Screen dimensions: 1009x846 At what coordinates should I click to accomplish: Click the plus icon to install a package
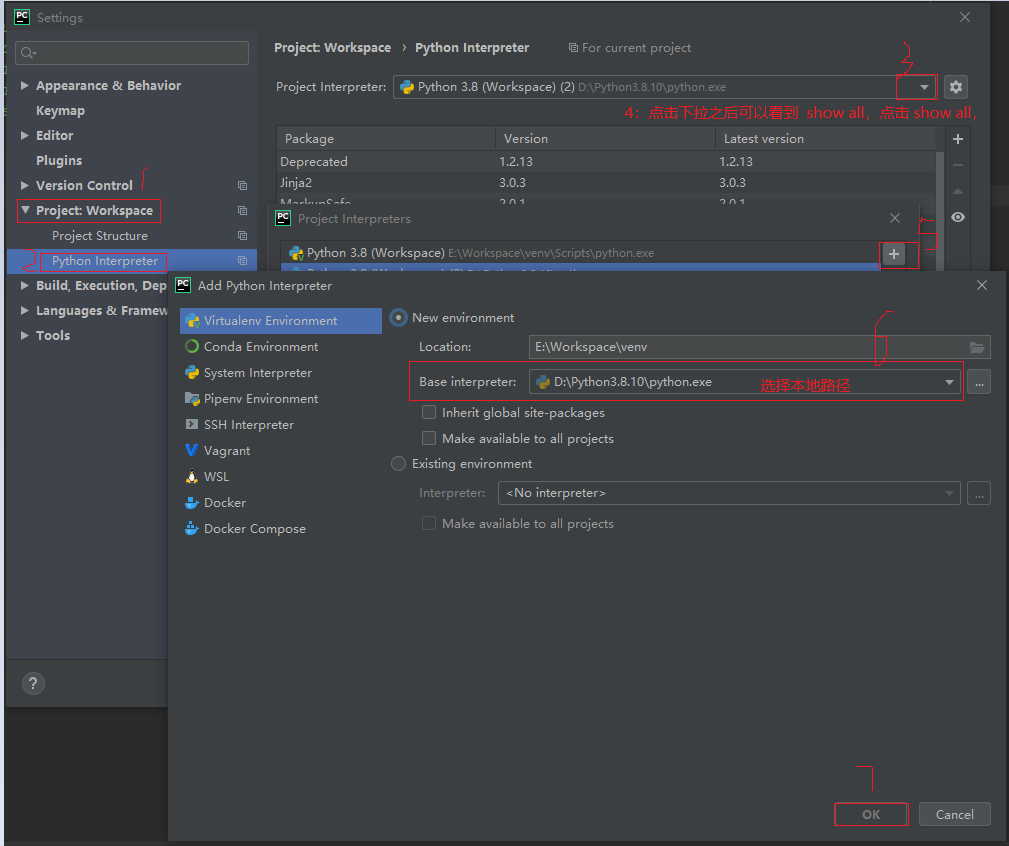click(958, 139)
